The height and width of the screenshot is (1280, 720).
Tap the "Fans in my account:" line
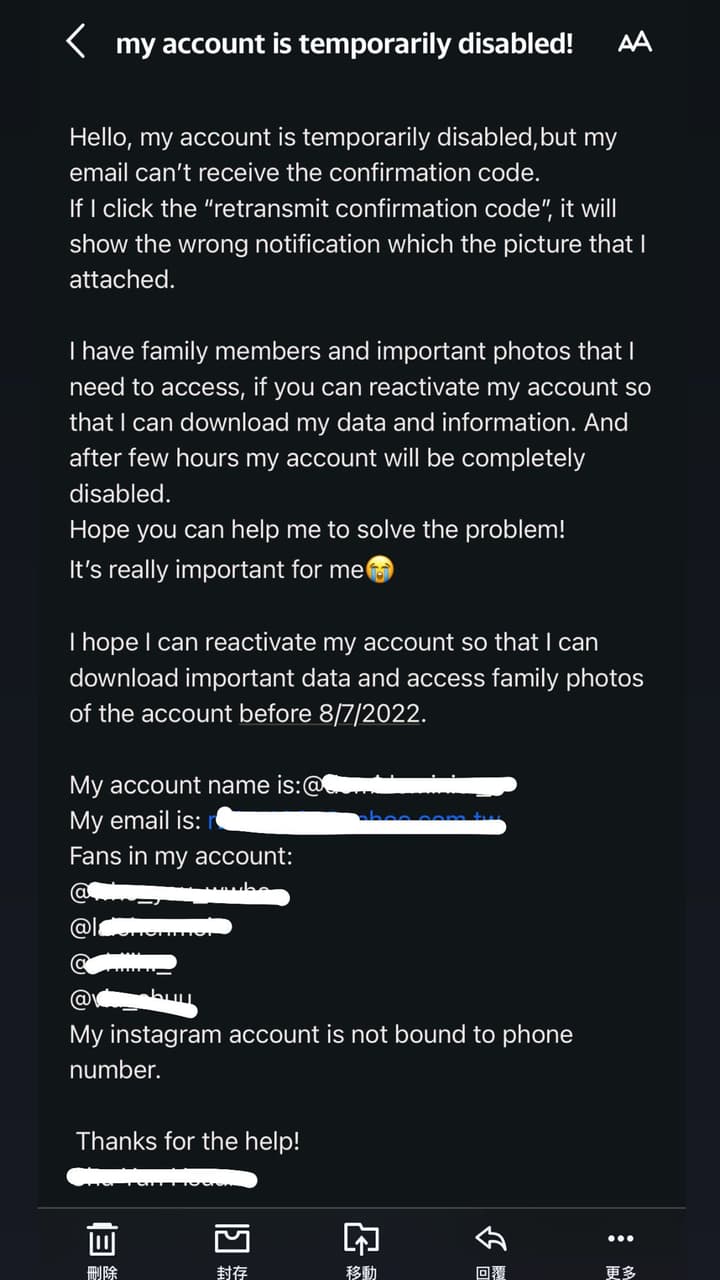click(x=181, y=857)
